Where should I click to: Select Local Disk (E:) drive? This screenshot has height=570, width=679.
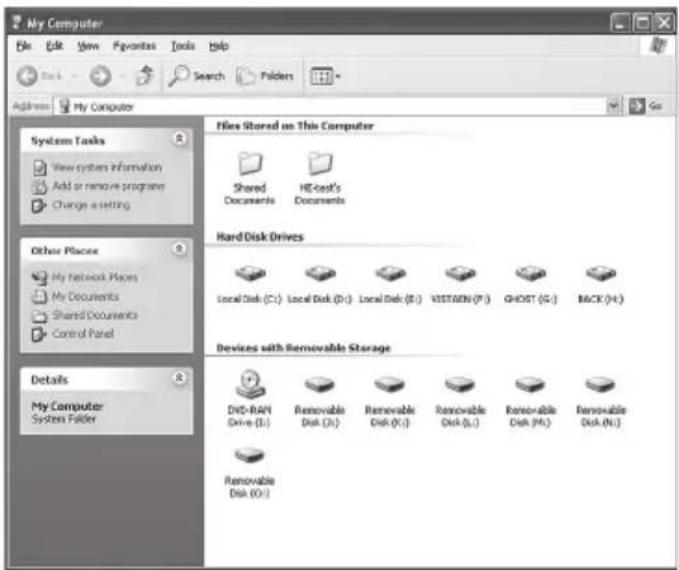pyautogui.click(x=390, y=285)
